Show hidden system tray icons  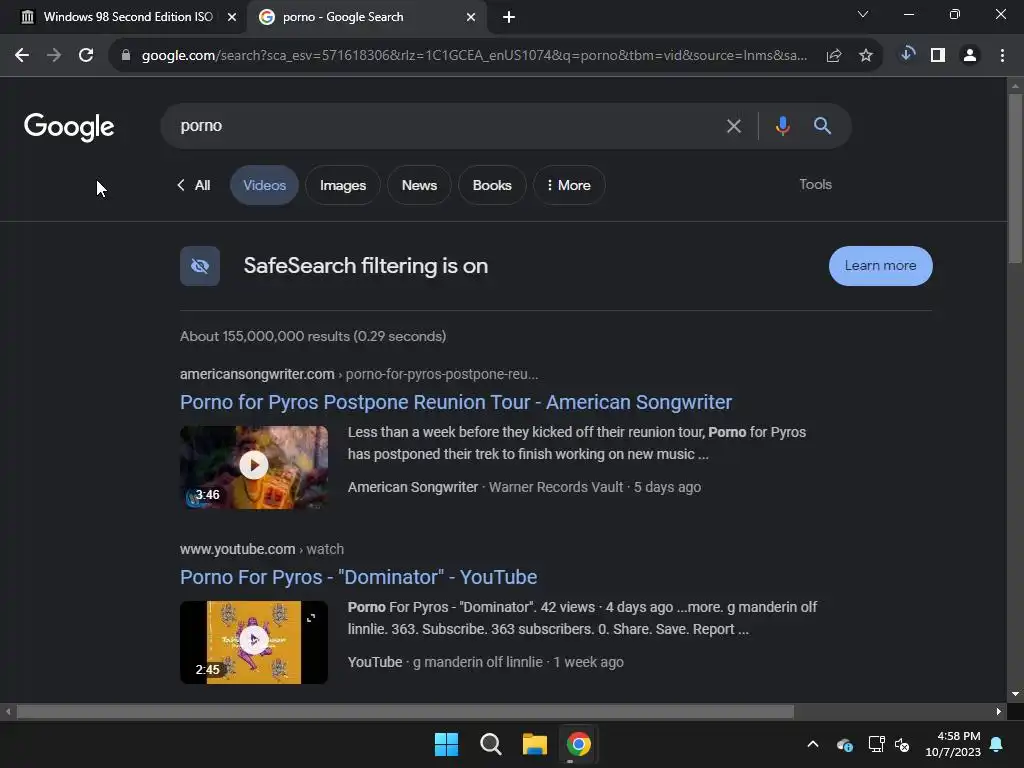tap(813, 744)
